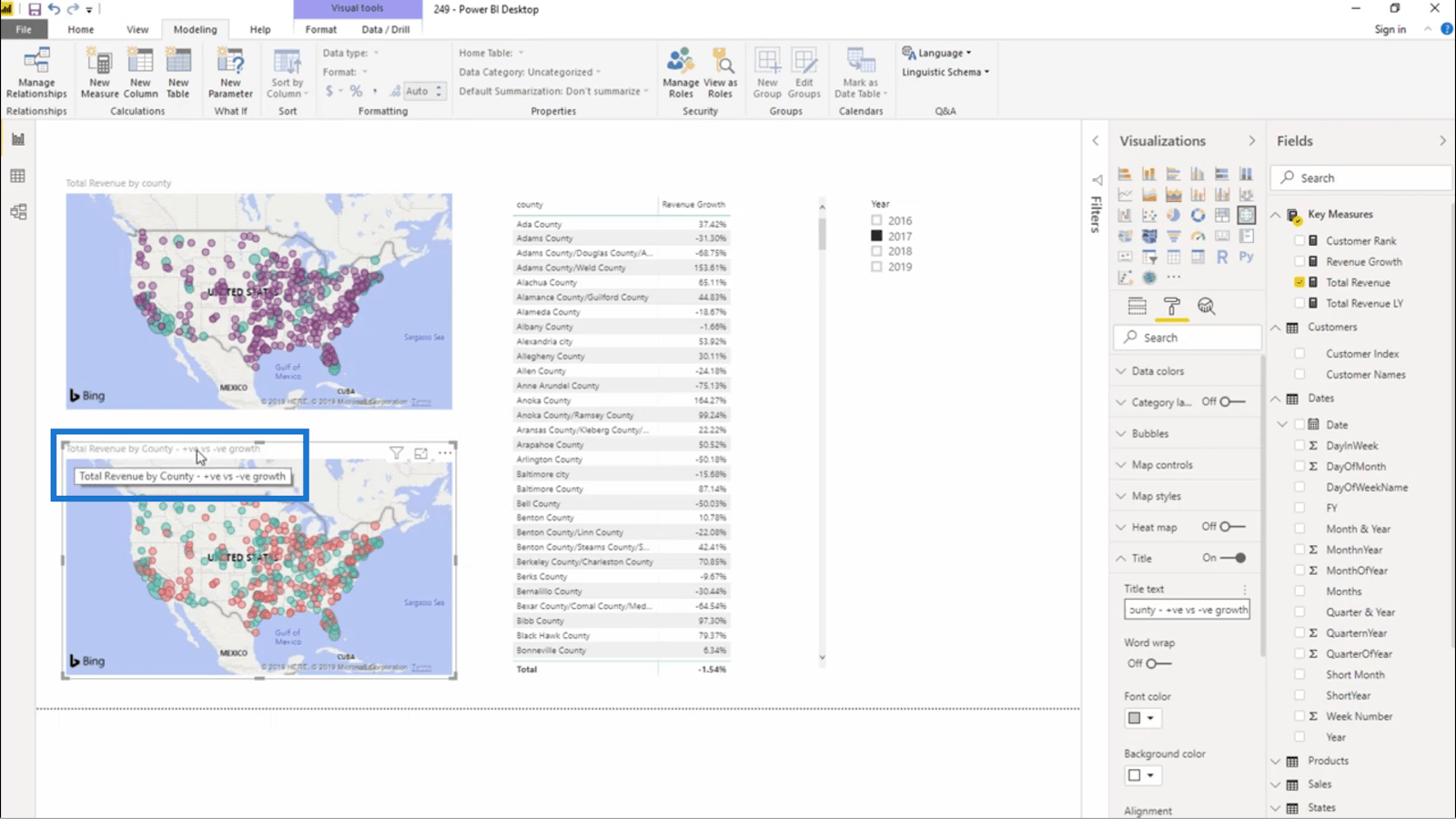
Task: Check the 2019 year slicer box
Action: [876, 267]
